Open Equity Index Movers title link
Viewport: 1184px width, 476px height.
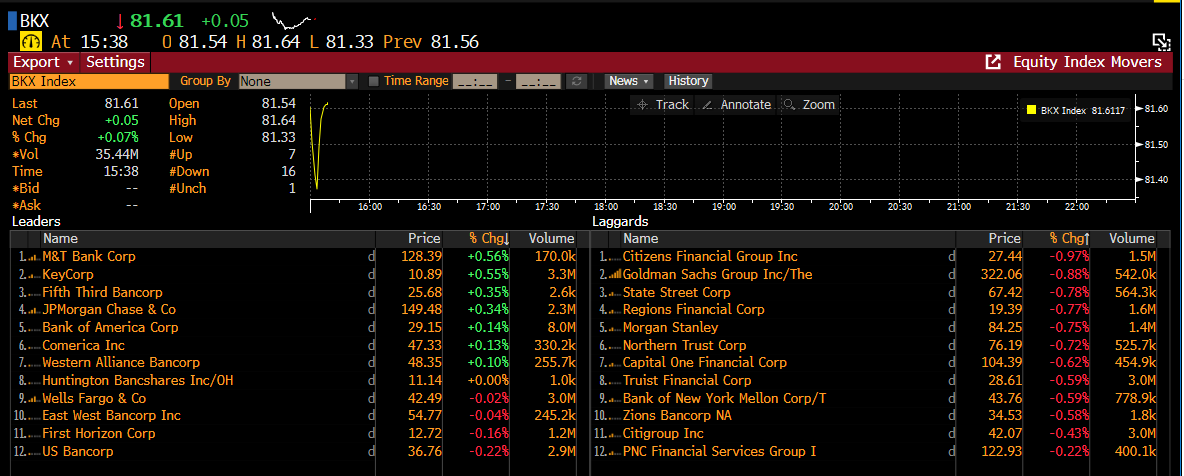point(1087,62)
